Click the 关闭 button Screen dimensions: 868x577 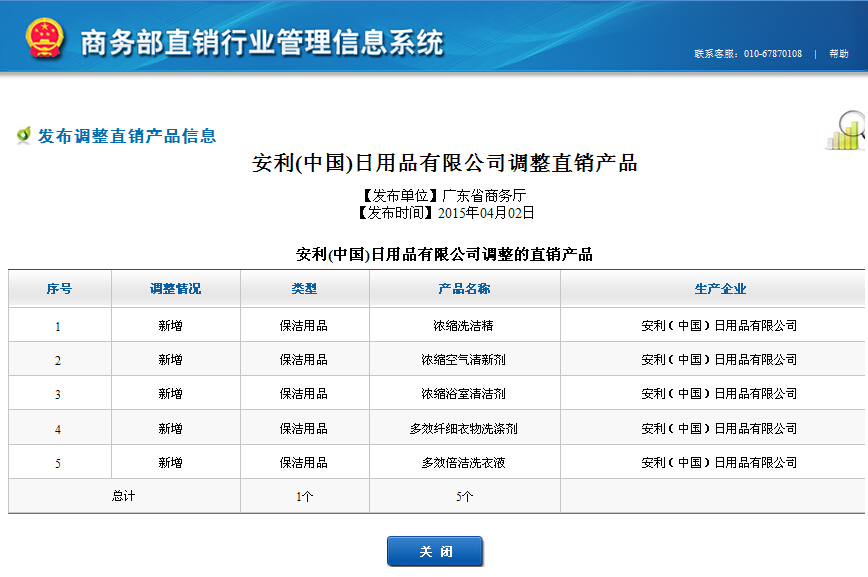tap(435, 552)
